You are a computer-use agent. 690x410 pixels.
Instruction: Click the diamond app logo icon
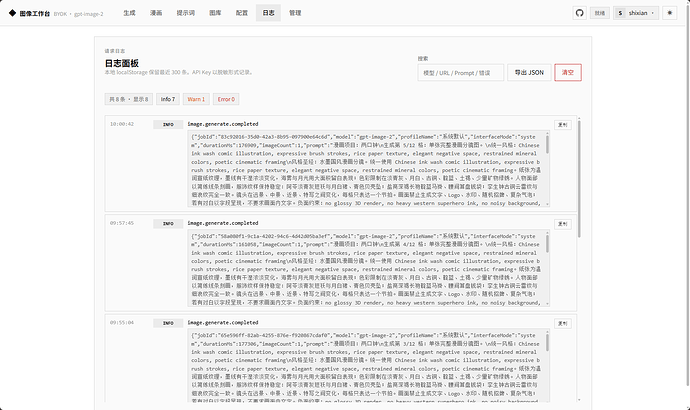[x=12, y=13]
